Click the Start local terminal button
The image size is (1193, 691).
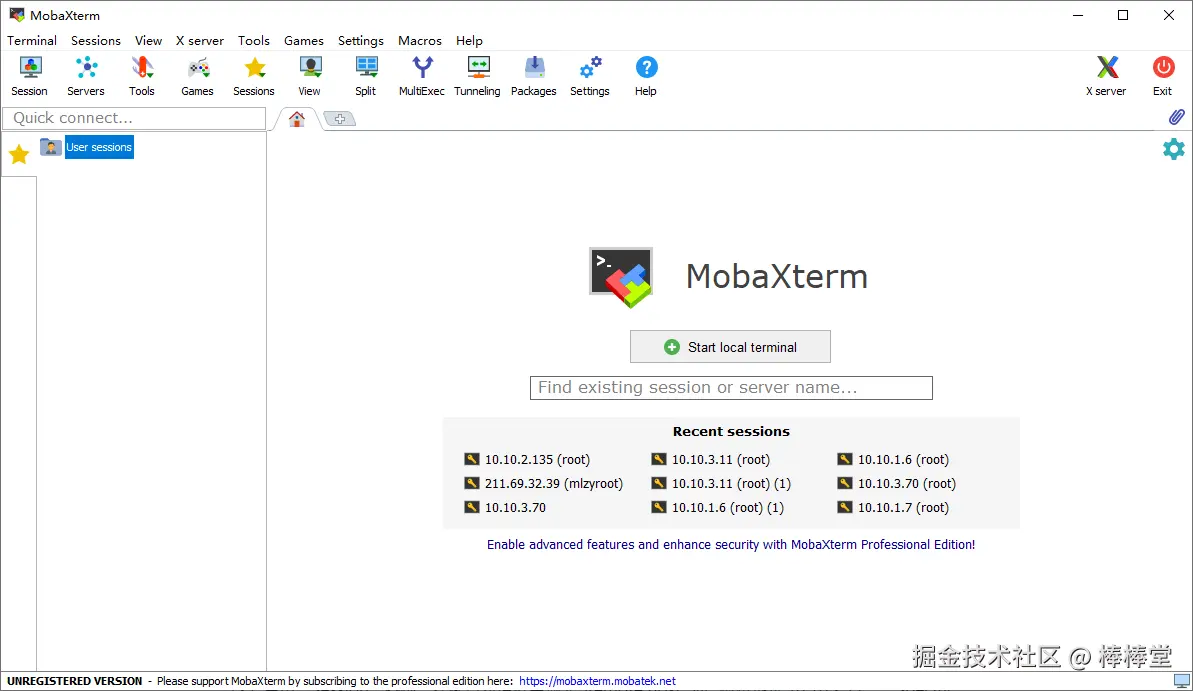(730, 347)
